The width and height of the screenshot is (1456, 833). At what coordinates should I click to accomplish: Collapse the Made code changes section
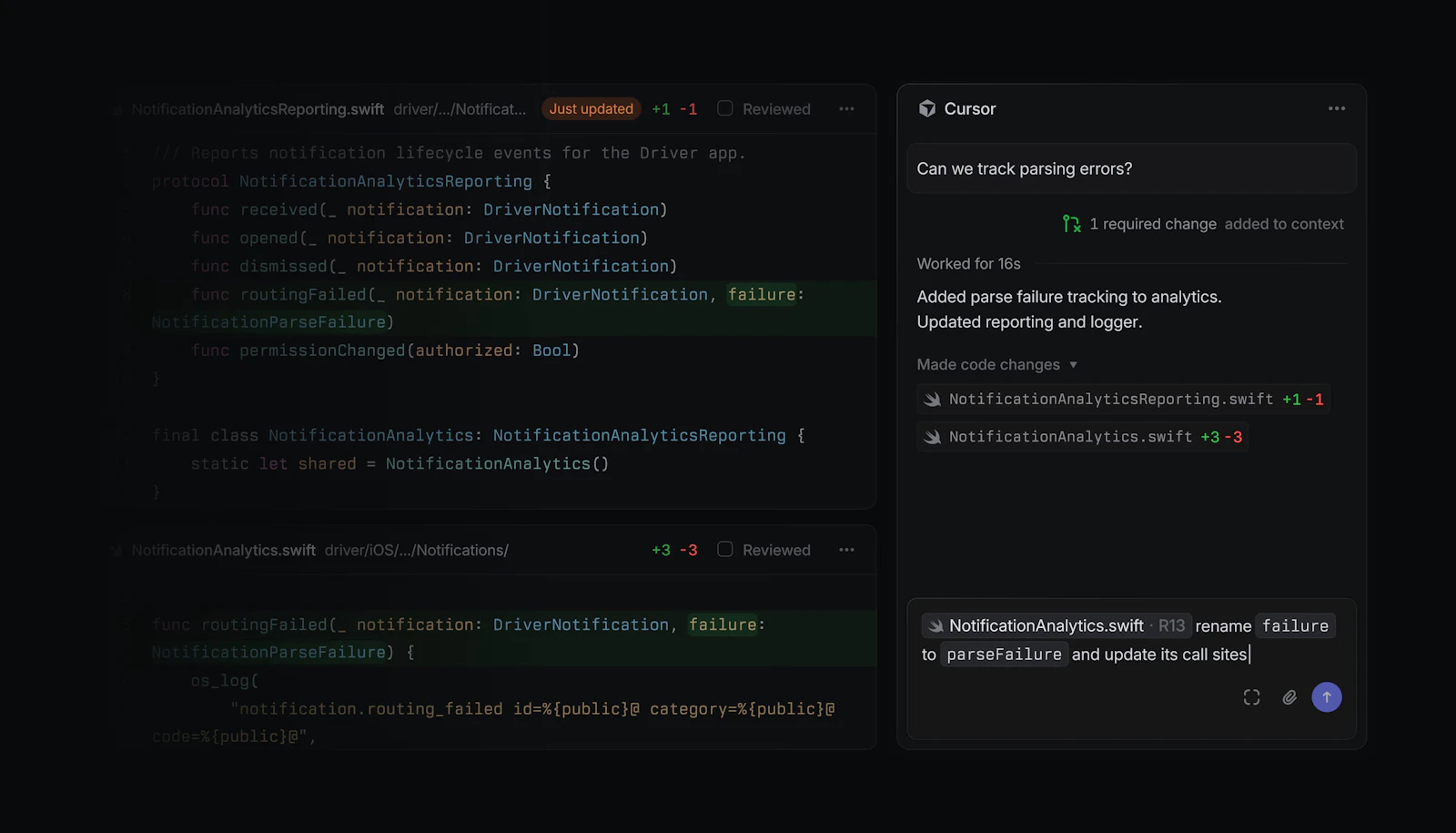[997, 364]
